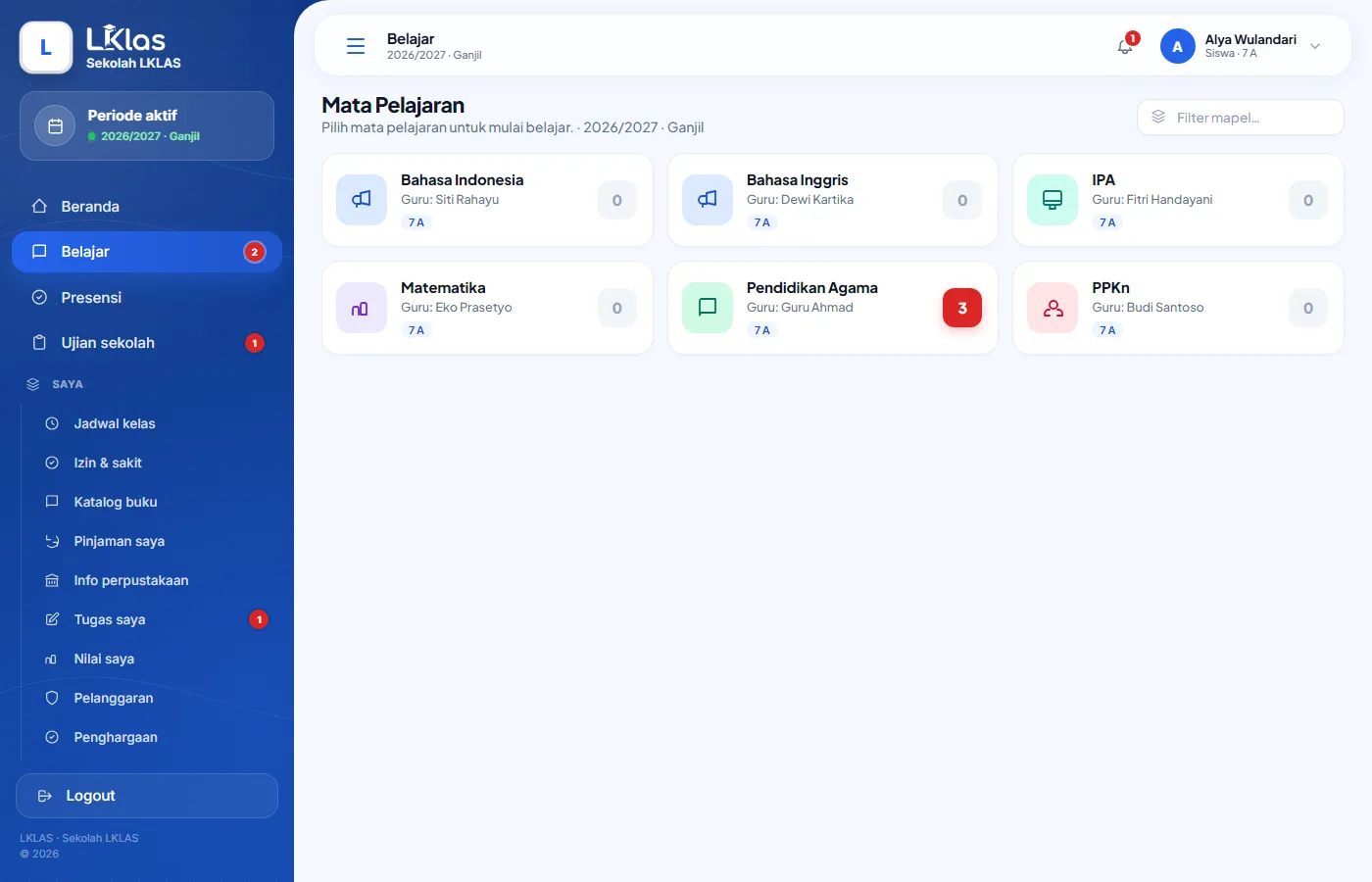Image resolution: width=1372 pixels, height=882 pixels.
Task: Open Ujian sekolah in sidebar
Action: (147, 343)
